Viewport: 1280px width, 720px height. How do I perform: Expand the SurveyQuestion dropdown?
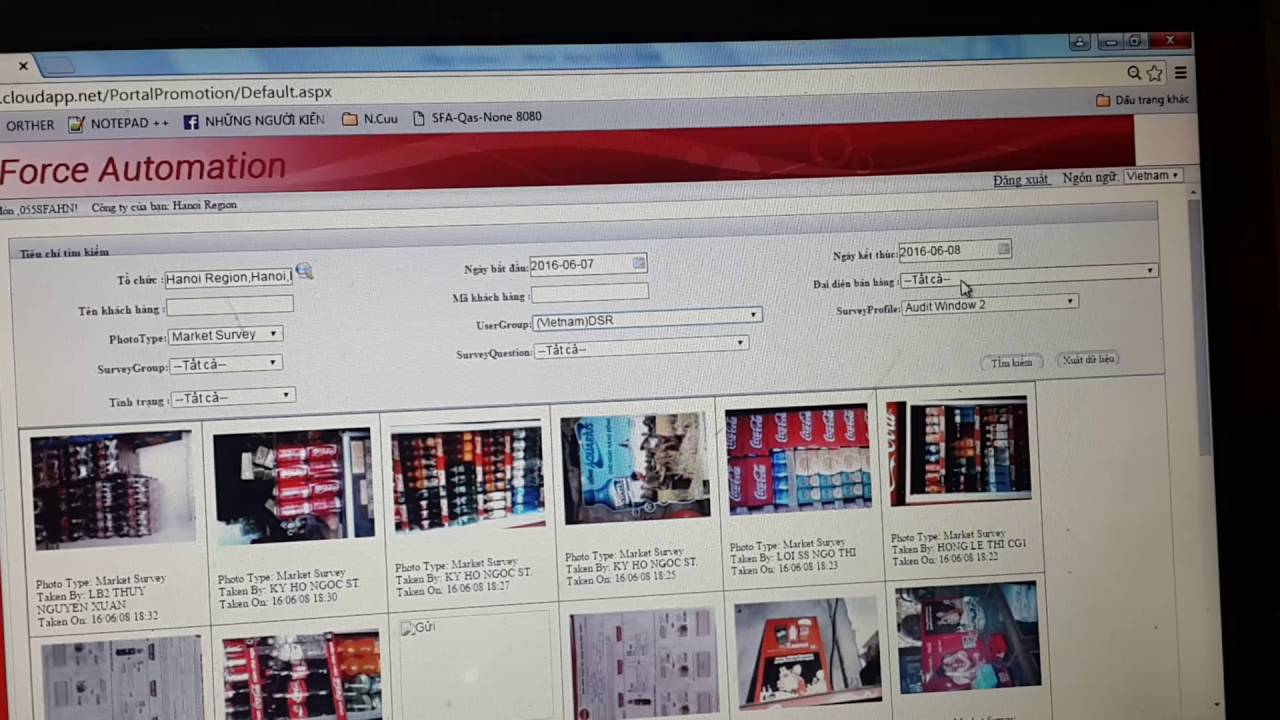click(x=641, y=349)
